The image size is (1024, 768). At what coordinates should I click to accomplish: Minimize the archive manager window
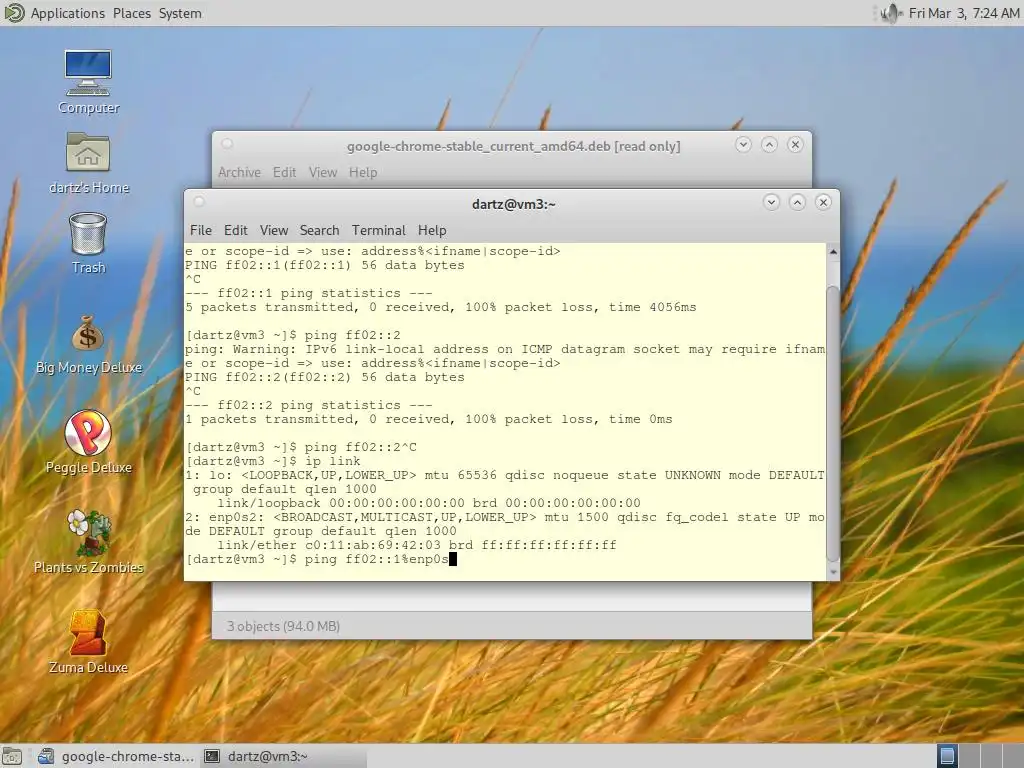click(x=743, y=145)
